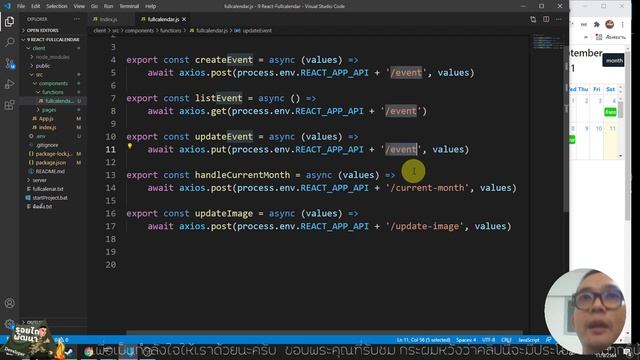Click Spaces: 4 in the status bar

[x=466, y=340]
